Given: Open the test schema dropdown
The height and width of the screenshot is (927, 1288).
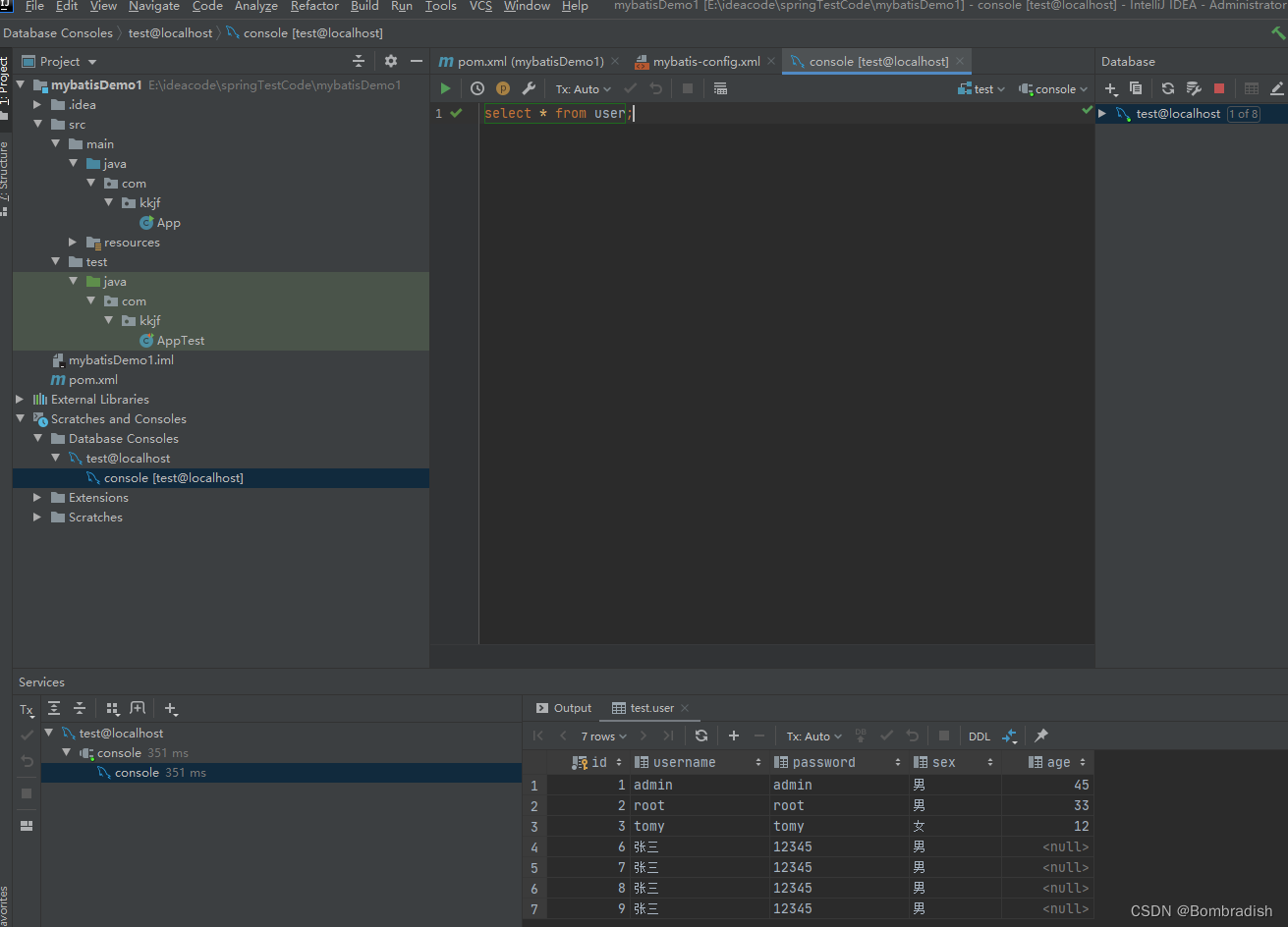Looking at the screenshot, I should [x=982, y=88].
